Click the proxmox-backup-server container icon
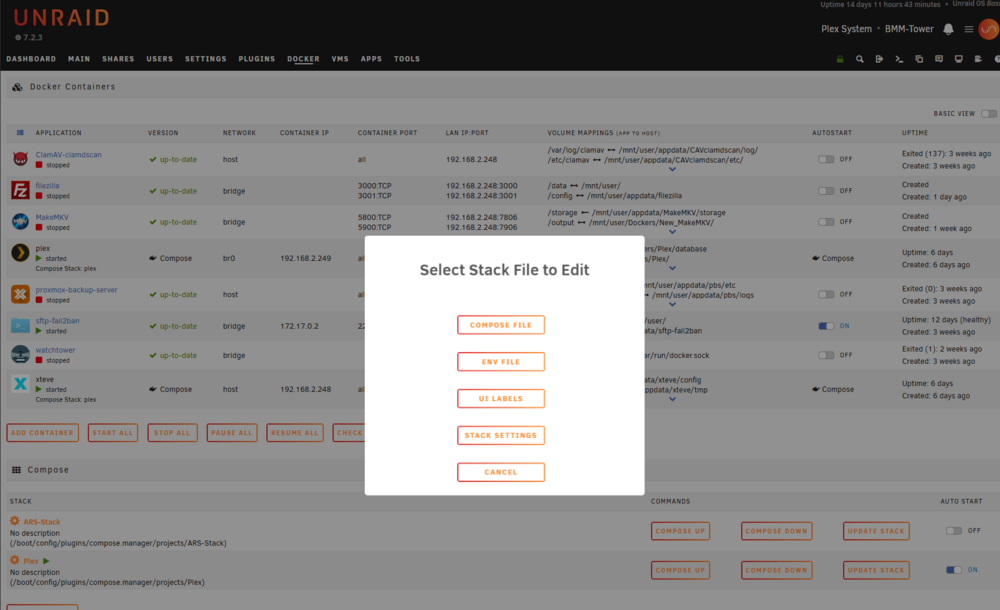Screen dimensions: 1000x610 coord(20,294)
